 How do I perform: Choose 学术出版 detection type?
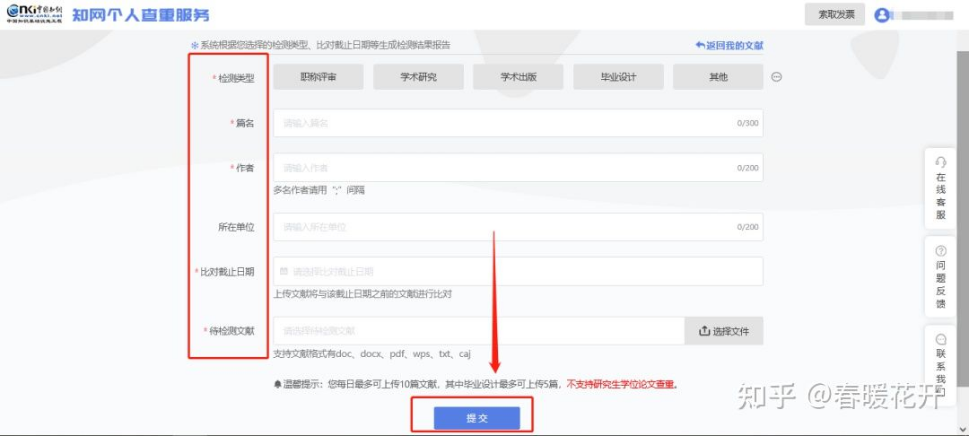tap(518, 77)
